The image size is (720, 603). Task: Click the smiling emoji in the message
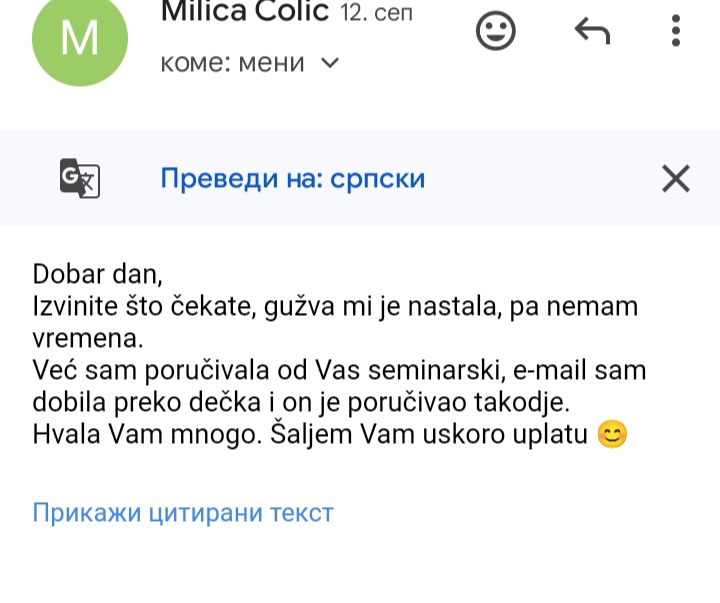click(611, 436)
